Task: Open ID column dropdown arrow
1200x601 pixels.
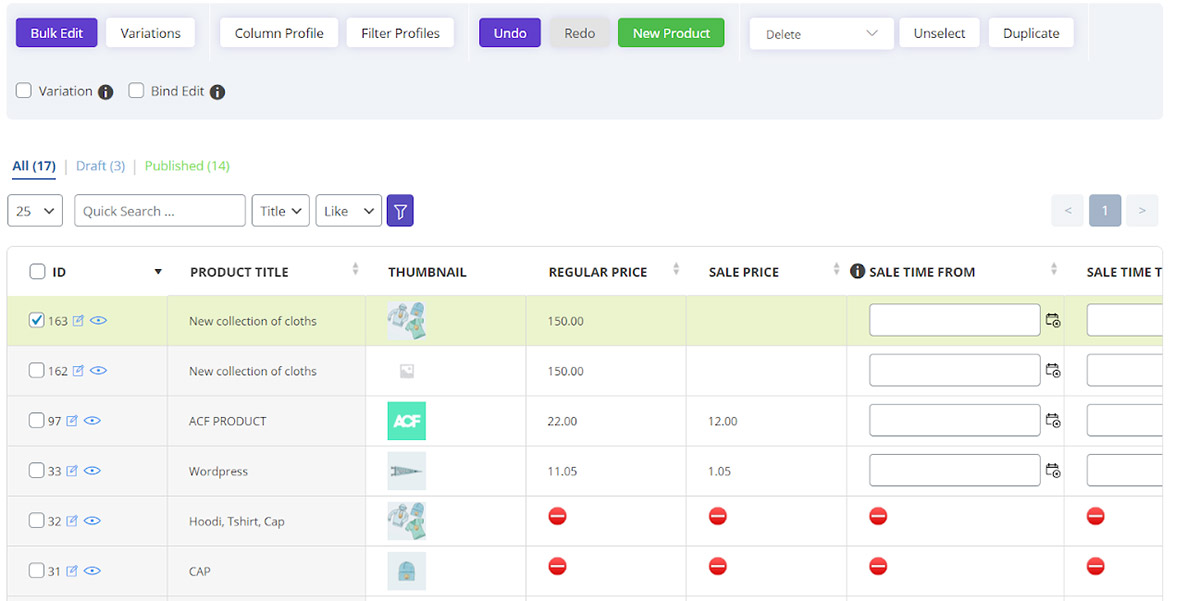Action: (158, 272)
